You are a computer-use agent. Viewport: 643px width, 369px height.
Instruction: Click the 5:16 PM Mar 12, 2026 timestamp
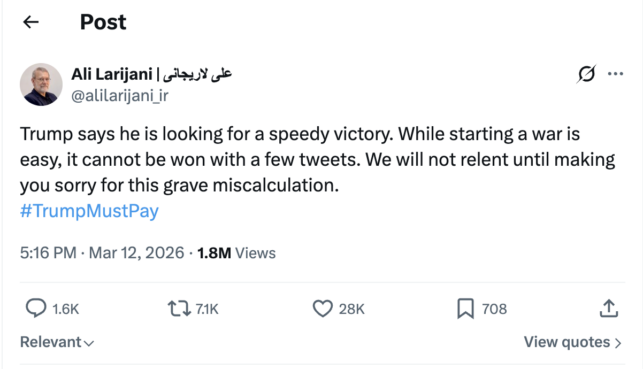tap(102, 253)
